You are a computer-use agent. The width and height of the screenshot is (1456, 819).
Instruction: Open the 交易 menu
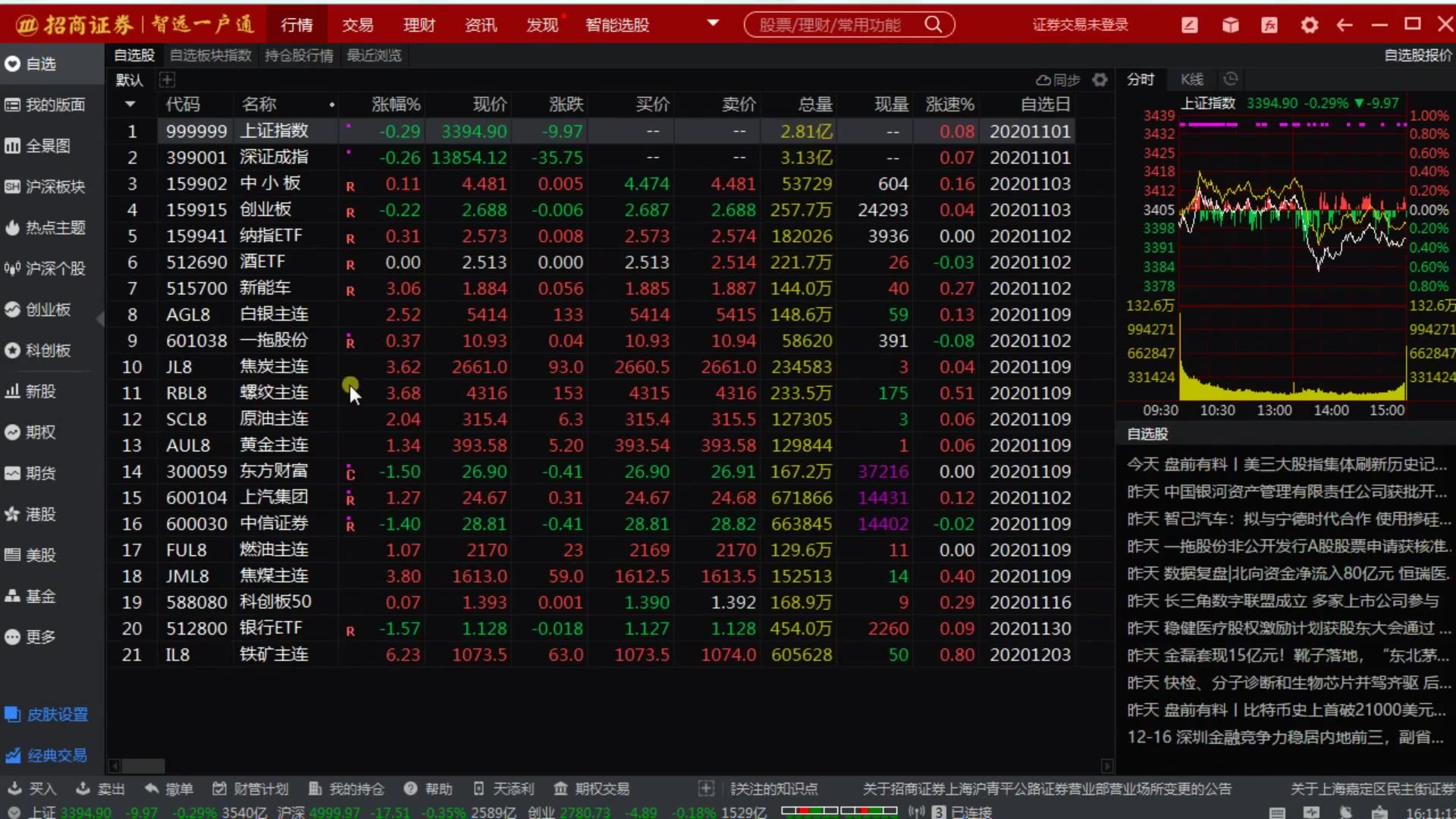(358, 25)
